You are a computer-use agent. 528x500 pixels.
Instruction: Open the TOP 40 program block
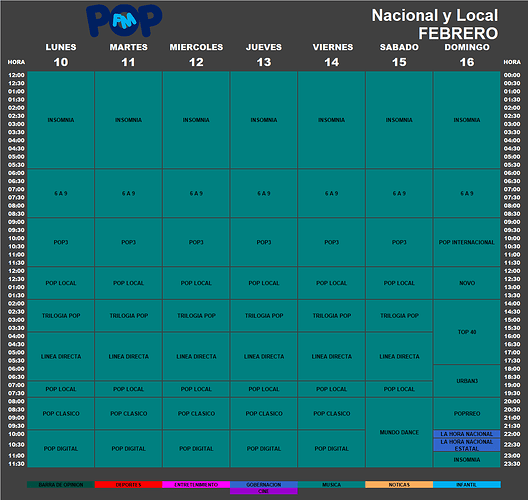[x=467, y=332]
